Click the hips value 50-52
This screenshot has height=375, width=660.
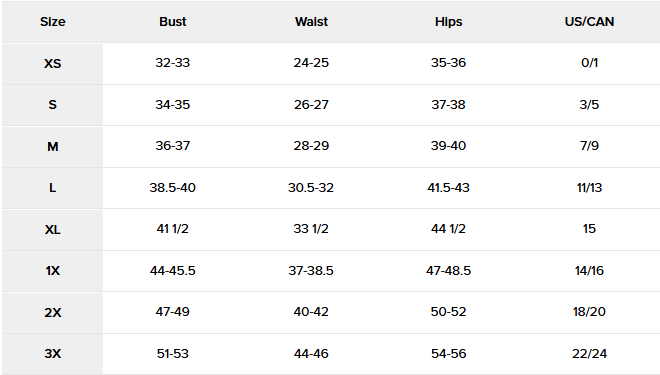[x=448, y=312]
